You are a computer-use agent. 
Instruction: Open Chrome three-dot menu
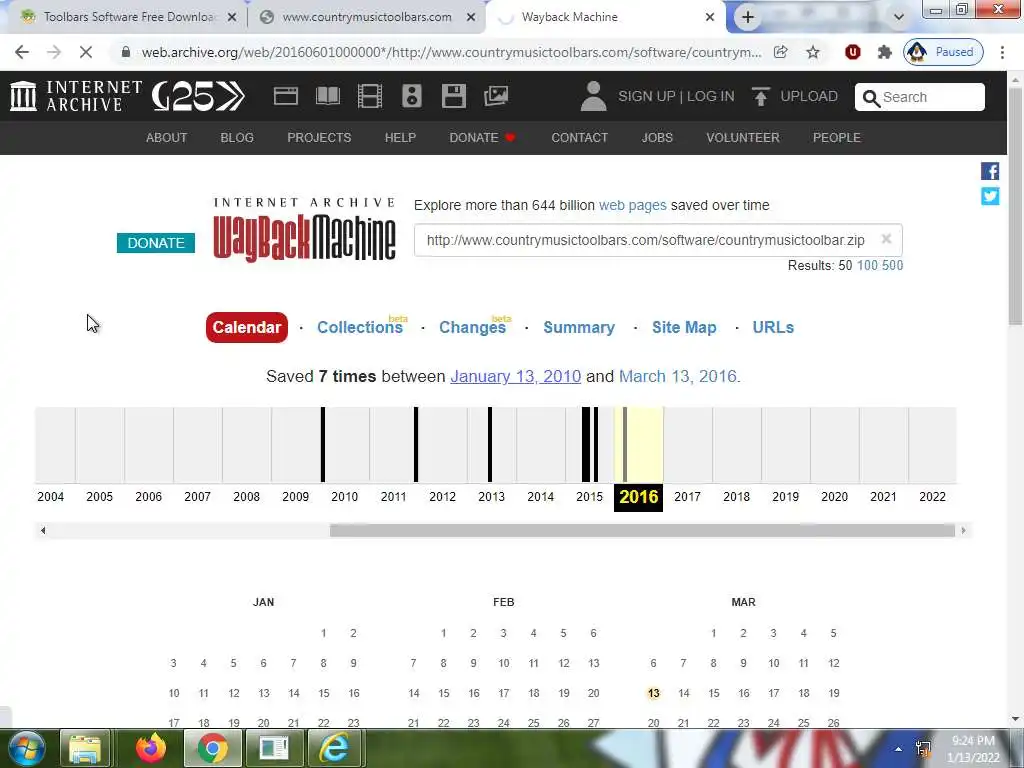[x=1002, y=52]
